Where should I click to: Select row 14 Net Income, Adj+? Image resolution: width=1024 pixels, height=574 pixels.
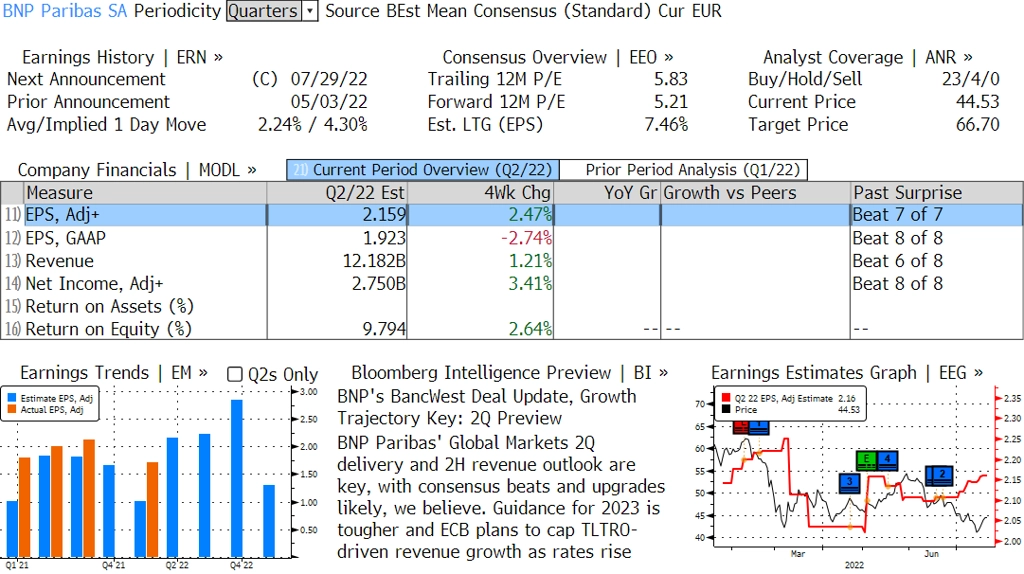511,283
